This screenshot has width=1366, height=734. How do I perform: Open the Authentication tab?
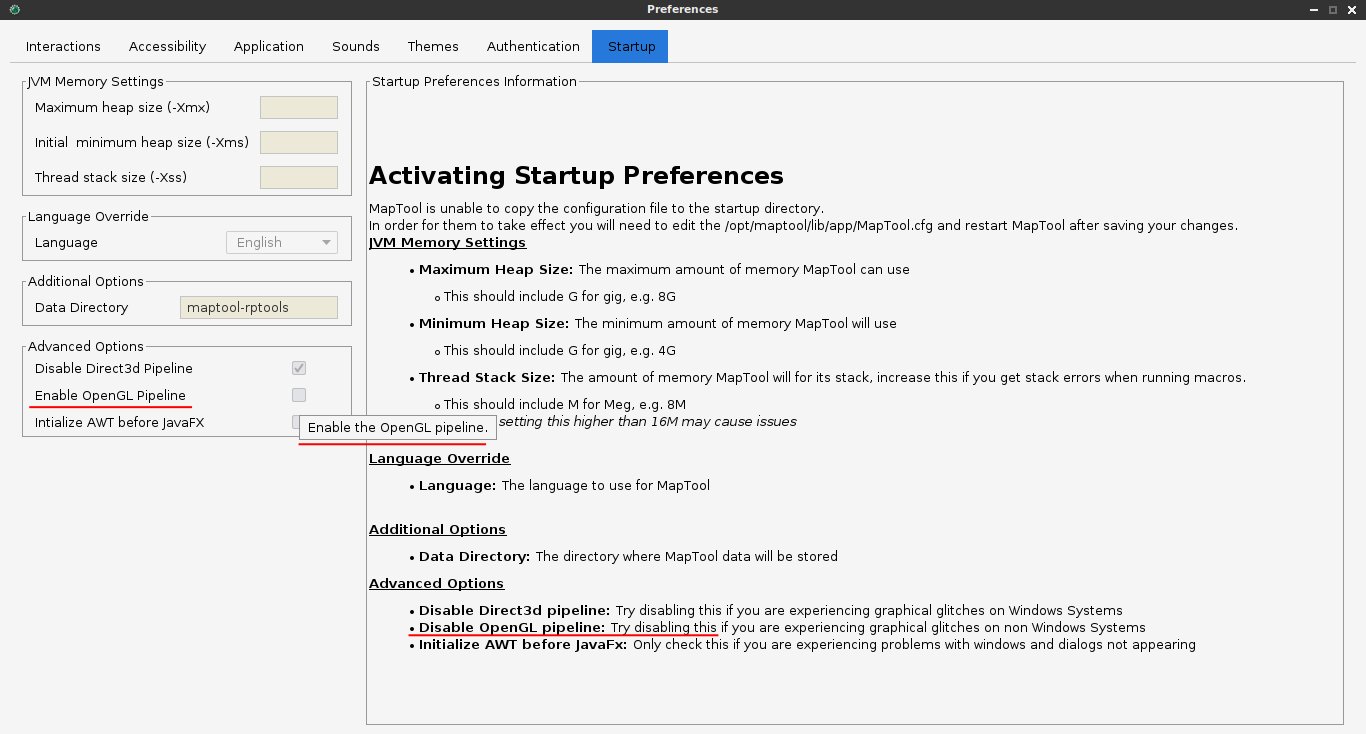coord(532,46)
